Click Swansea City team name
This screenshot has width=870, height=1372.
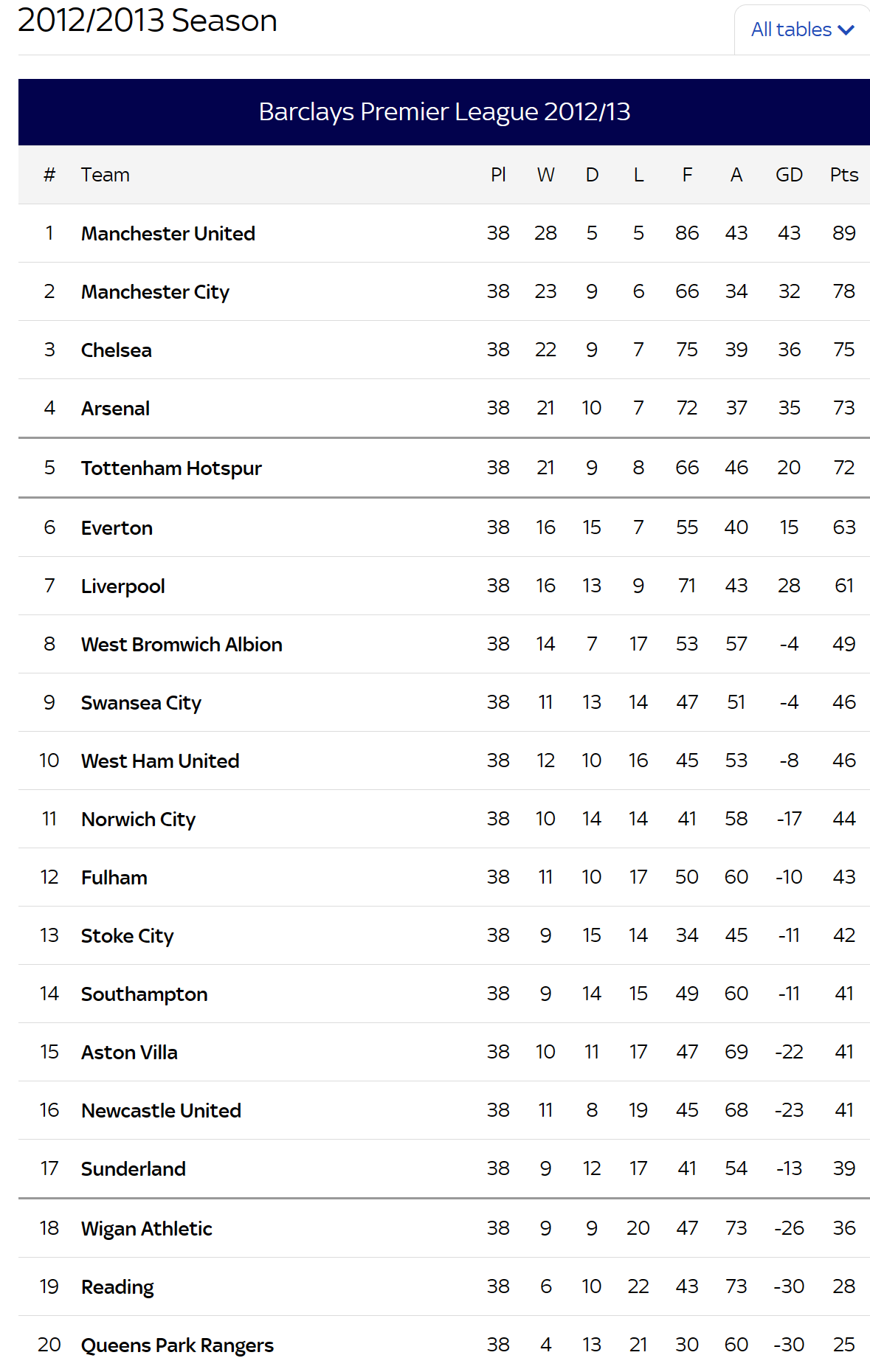click(141, 703)
